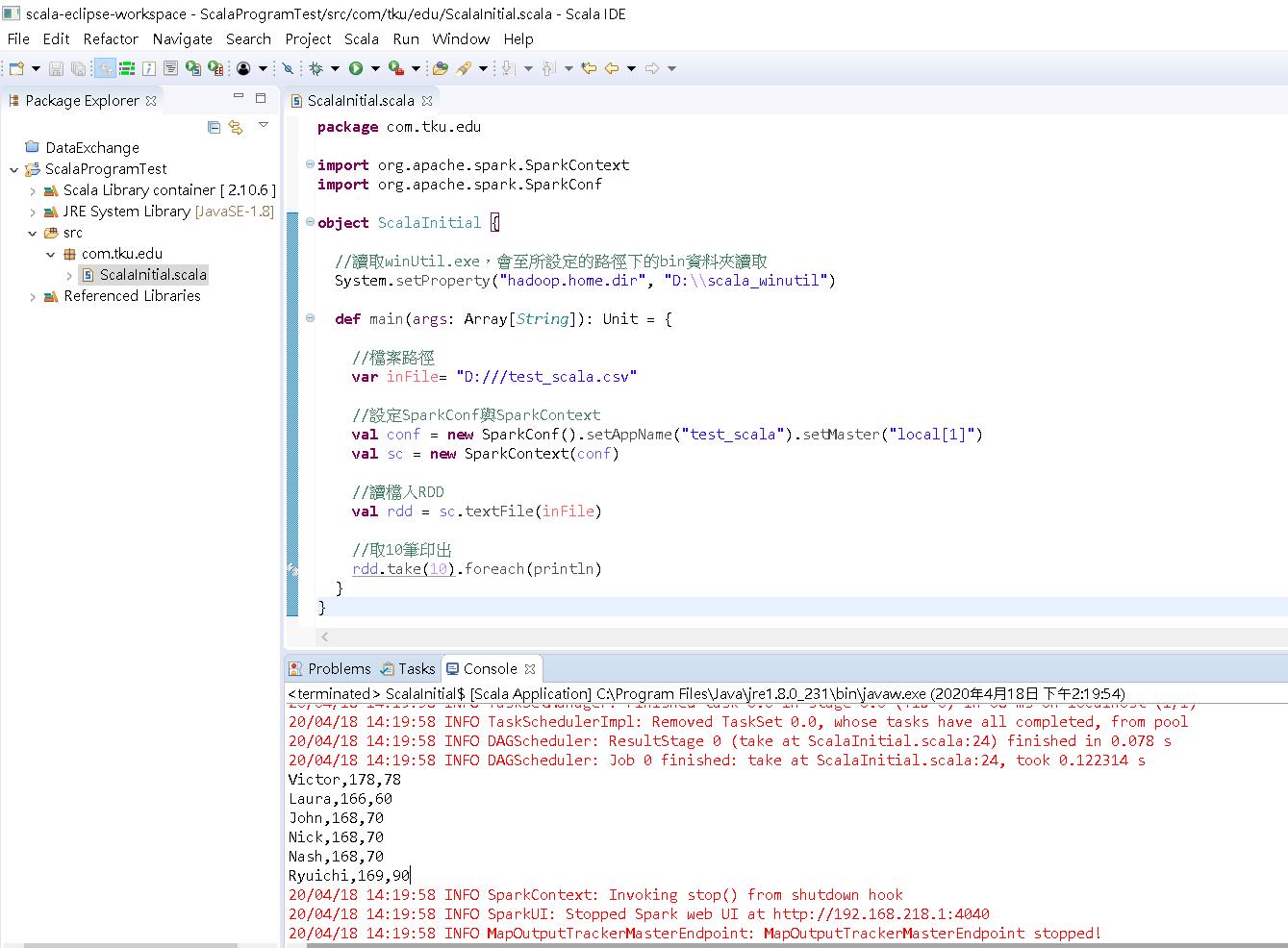
Task: Select the com.tku.edu package
Action: coord(113,254)
